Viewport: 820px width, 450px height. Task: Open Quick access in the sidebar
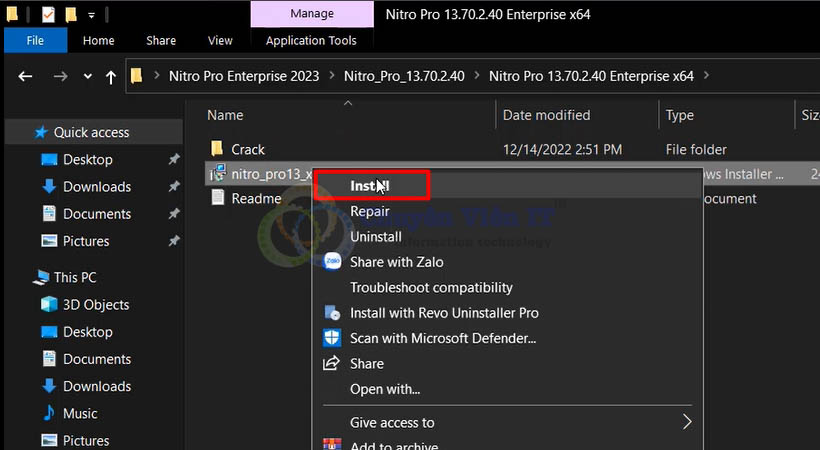[92, 132]
